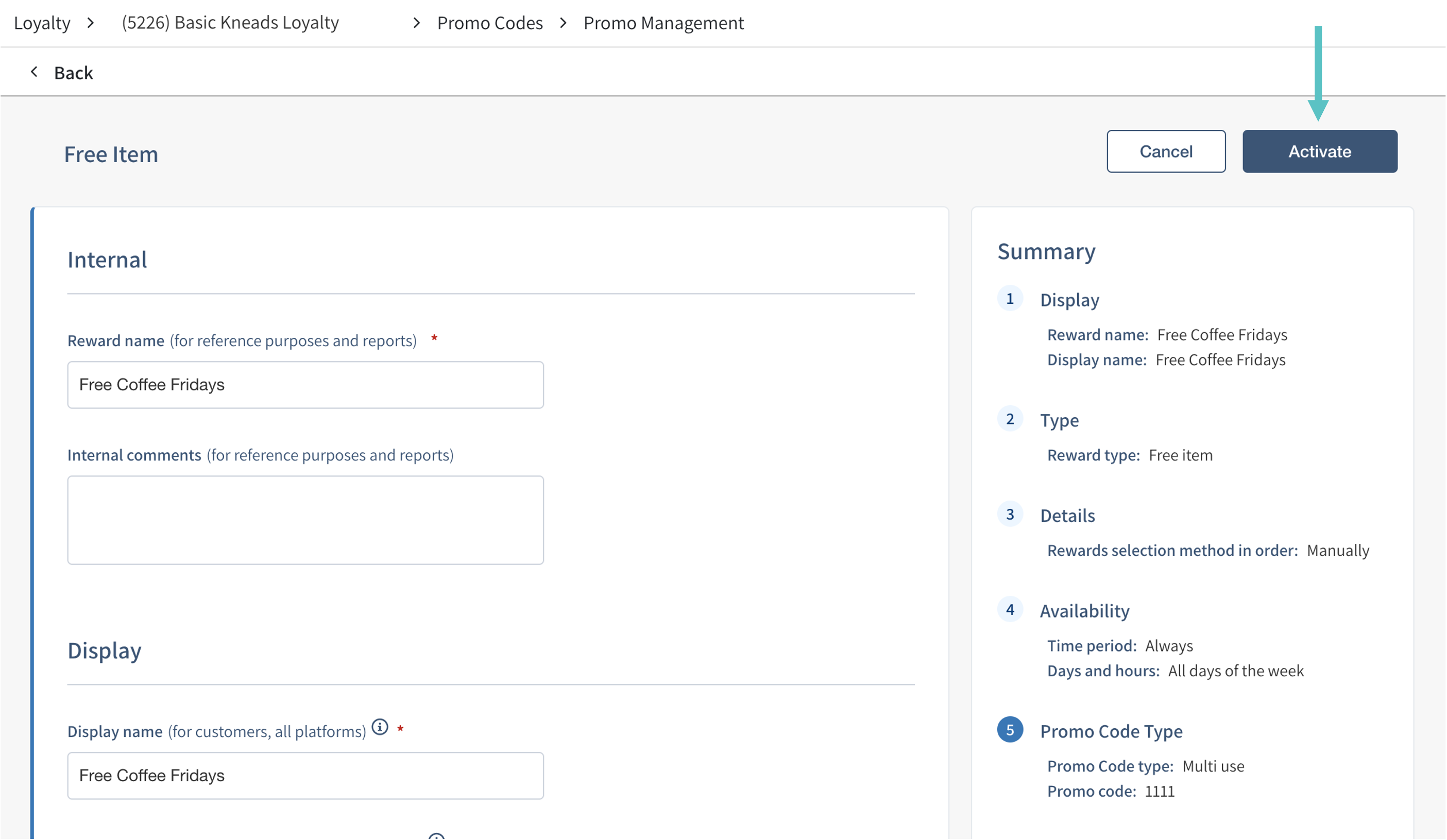Click the Display name input field
This screenshot has height=840, width=1447.
pos(305,775)
